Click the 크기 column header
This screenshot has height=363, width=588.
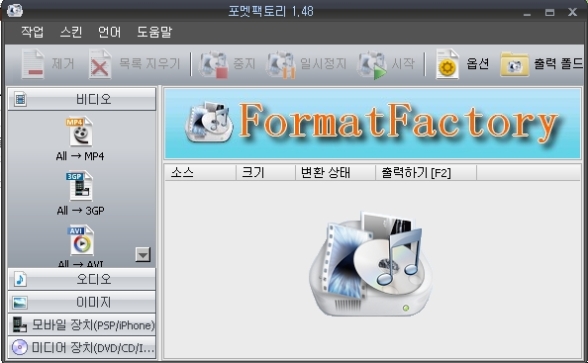(266, 172)
